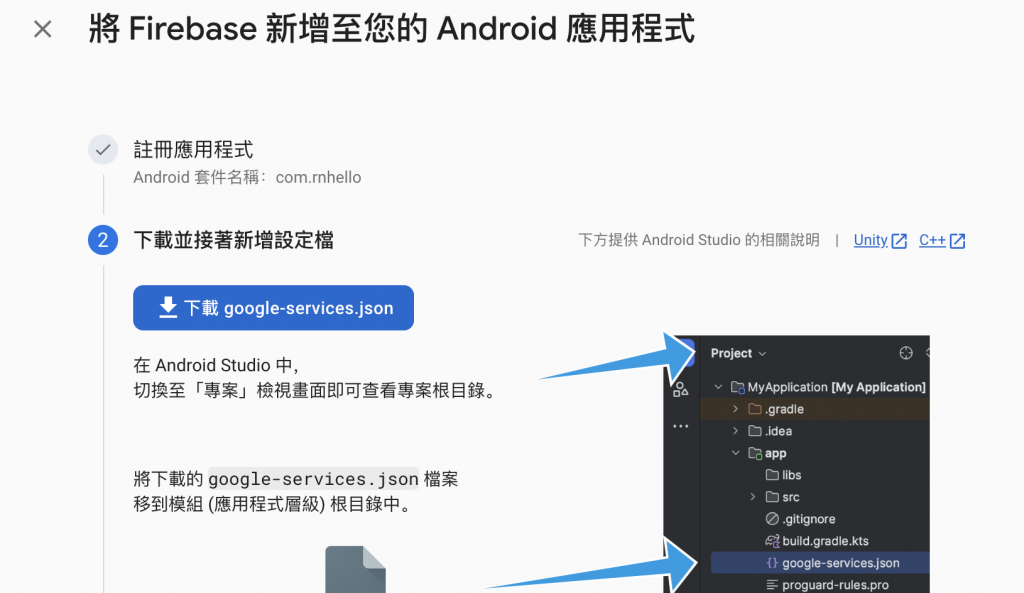Click the 在 Android Studio 中 text line
Viewport: 1024px width, 593px height.
click(x=216, y=365)
